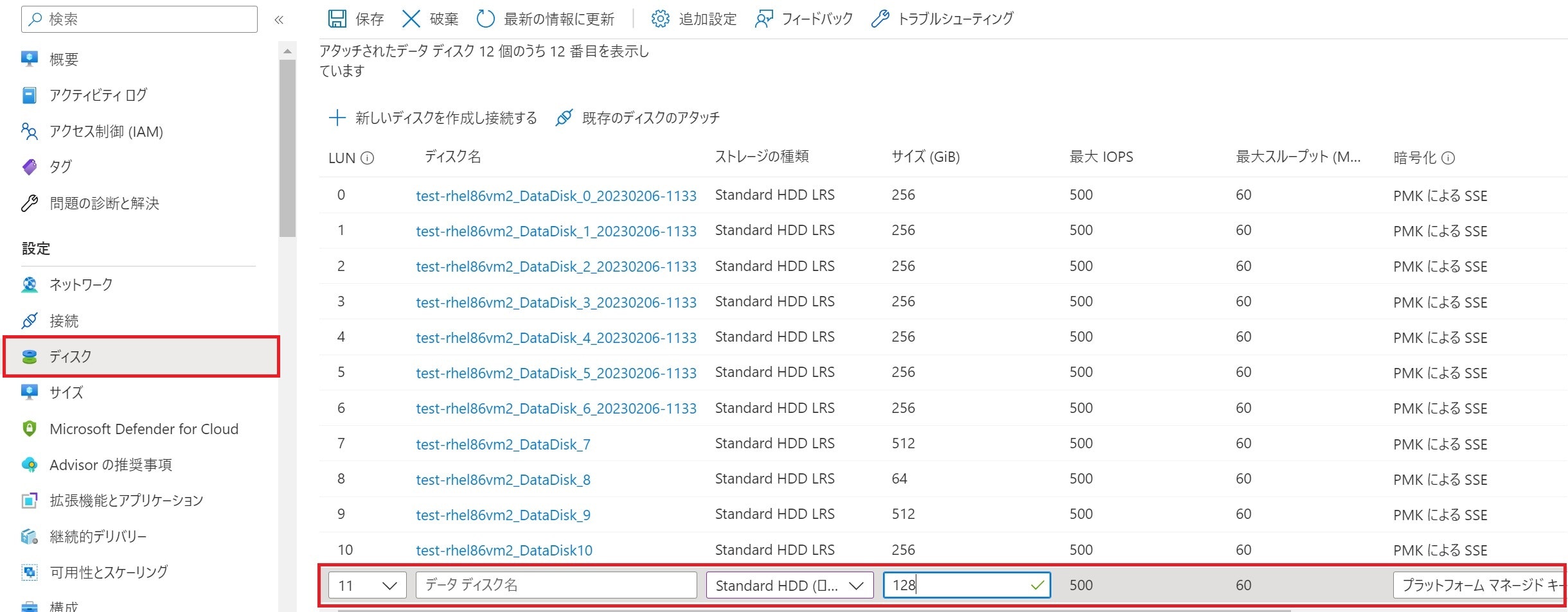Viewport: 1568px width, 612px height.
Task: Click the アクティビティ ログ icon in sidebar
Action: coord(30,95)
